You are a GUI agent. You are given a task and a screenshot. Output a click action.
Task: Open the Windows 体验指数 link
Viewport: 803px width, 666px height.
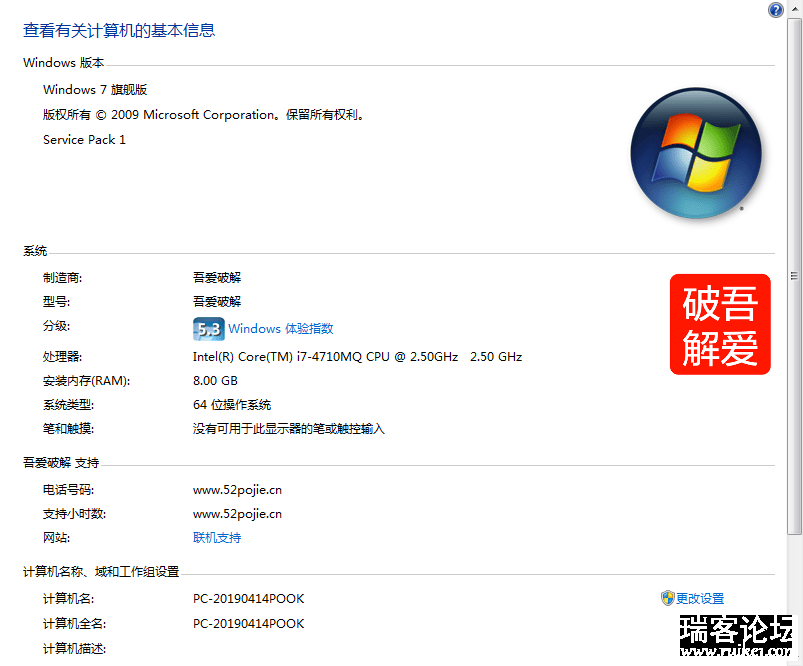(x=281, y=328)
